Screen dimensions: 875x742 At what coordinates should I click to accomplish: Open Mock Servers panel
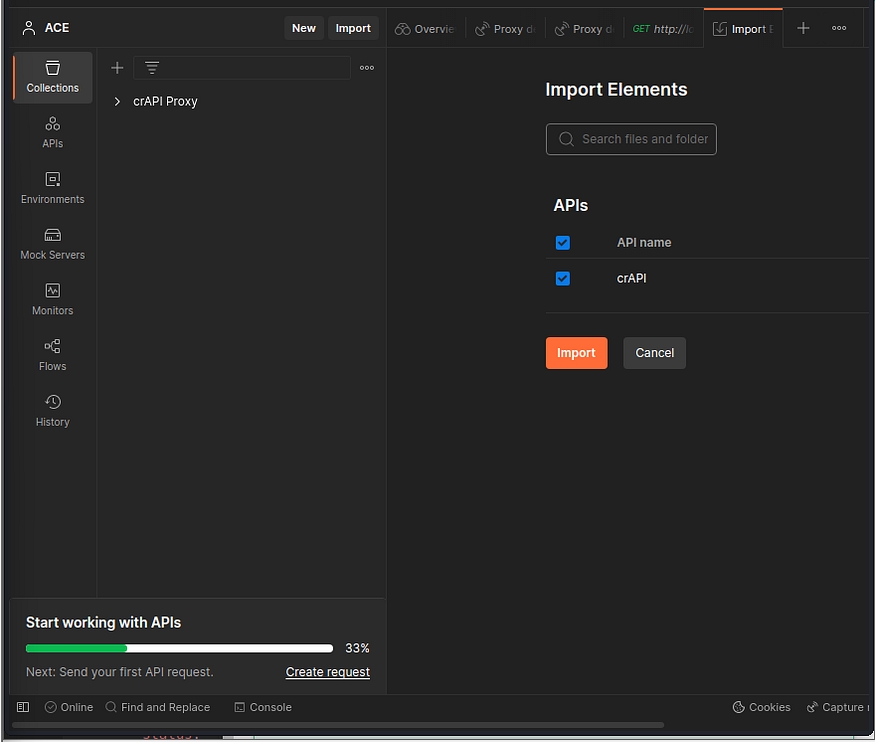coord(52,244)
